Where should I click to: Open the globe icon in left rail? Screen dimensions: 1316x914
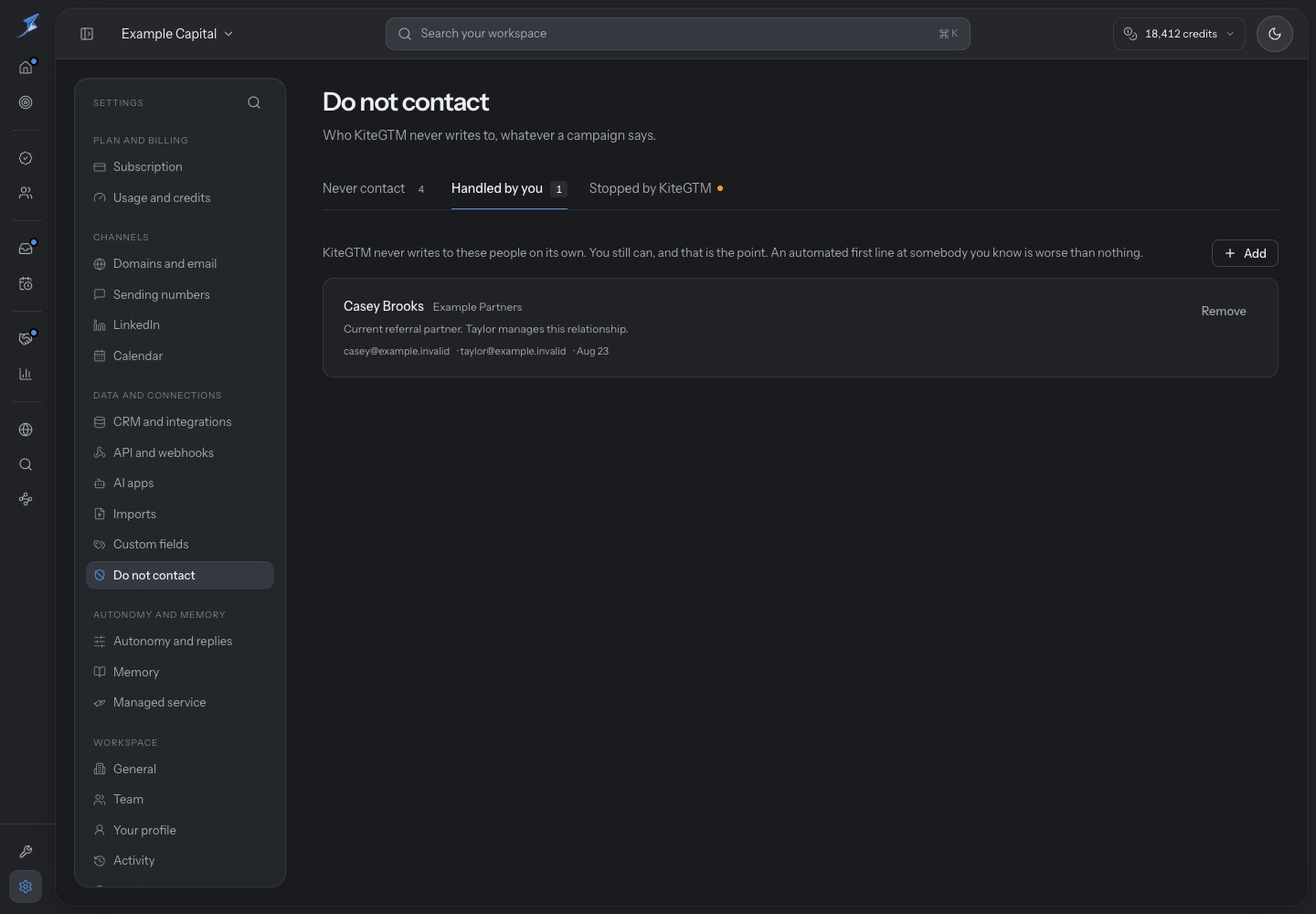pos(26,430)
